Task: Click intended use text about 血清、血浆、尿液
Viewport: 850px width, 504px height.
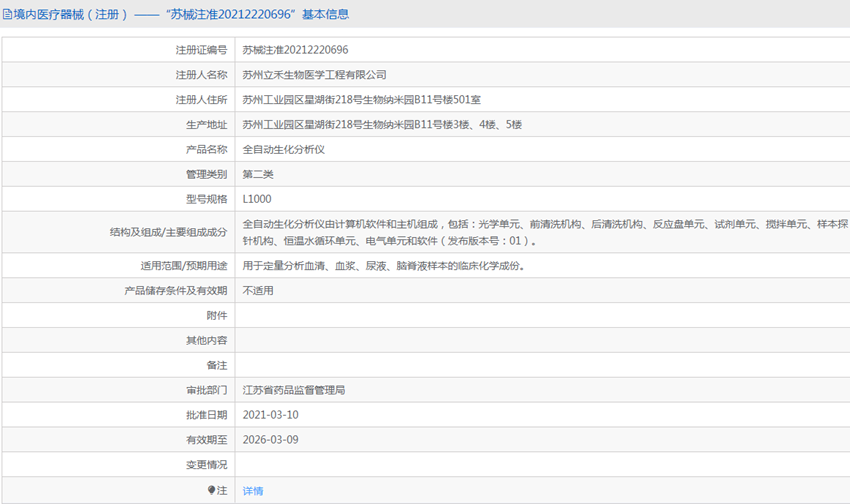Action: tap(383, 266)
